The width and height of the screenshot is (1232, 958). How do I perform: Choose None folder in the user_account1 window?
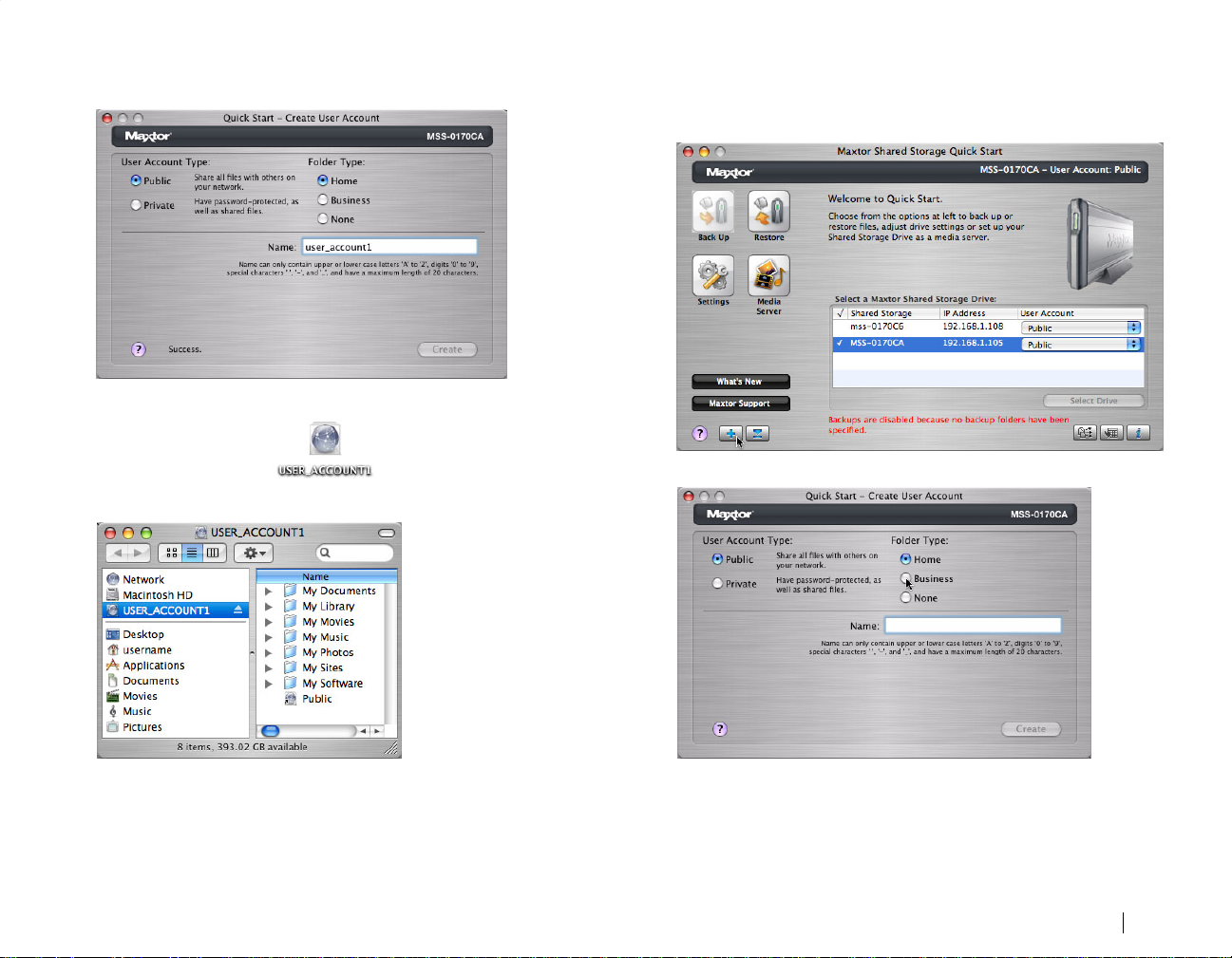(323, 219)
